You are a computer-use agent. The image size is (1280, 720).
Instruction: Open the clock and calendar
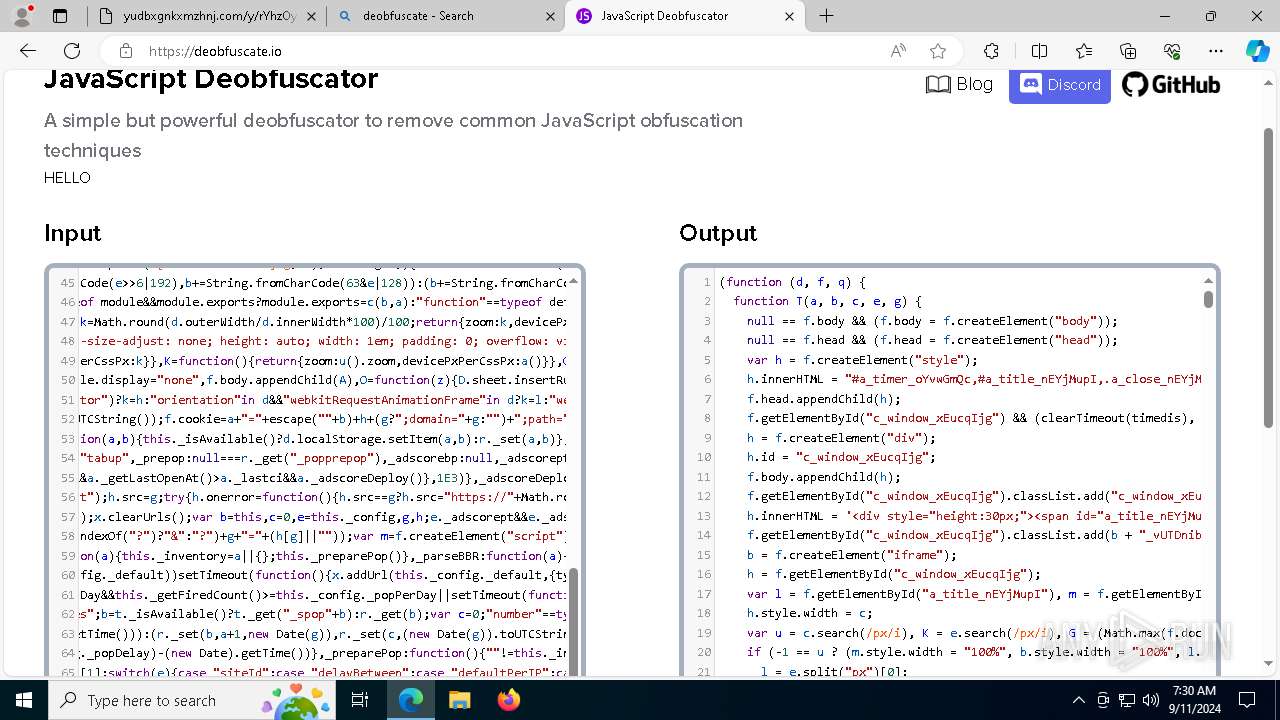coord(1193,700)
